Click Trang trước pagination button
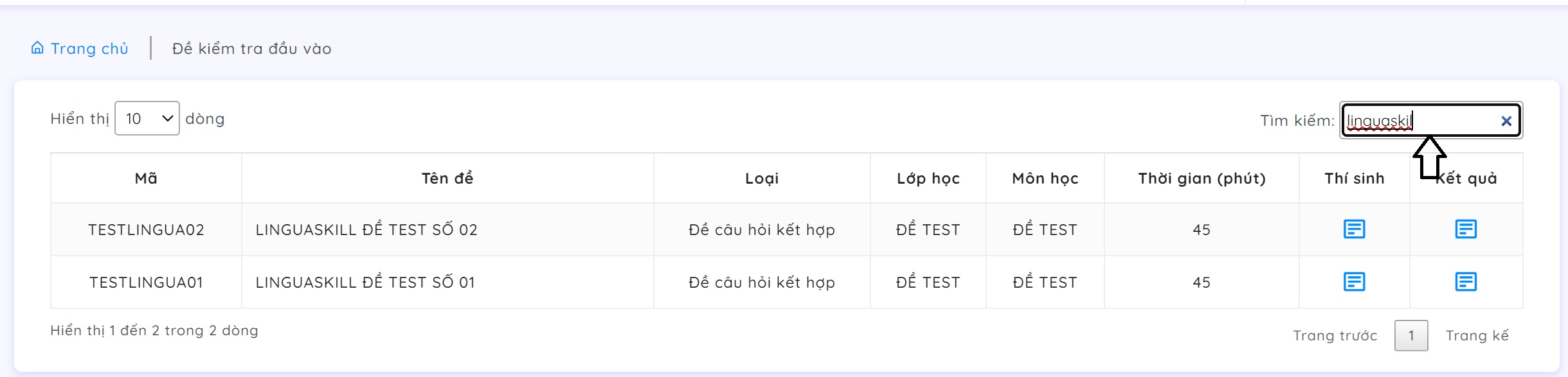Image resolution: width=1568 pixels, height=377 pixels. pyautogui.click(x=1335, y=336)
